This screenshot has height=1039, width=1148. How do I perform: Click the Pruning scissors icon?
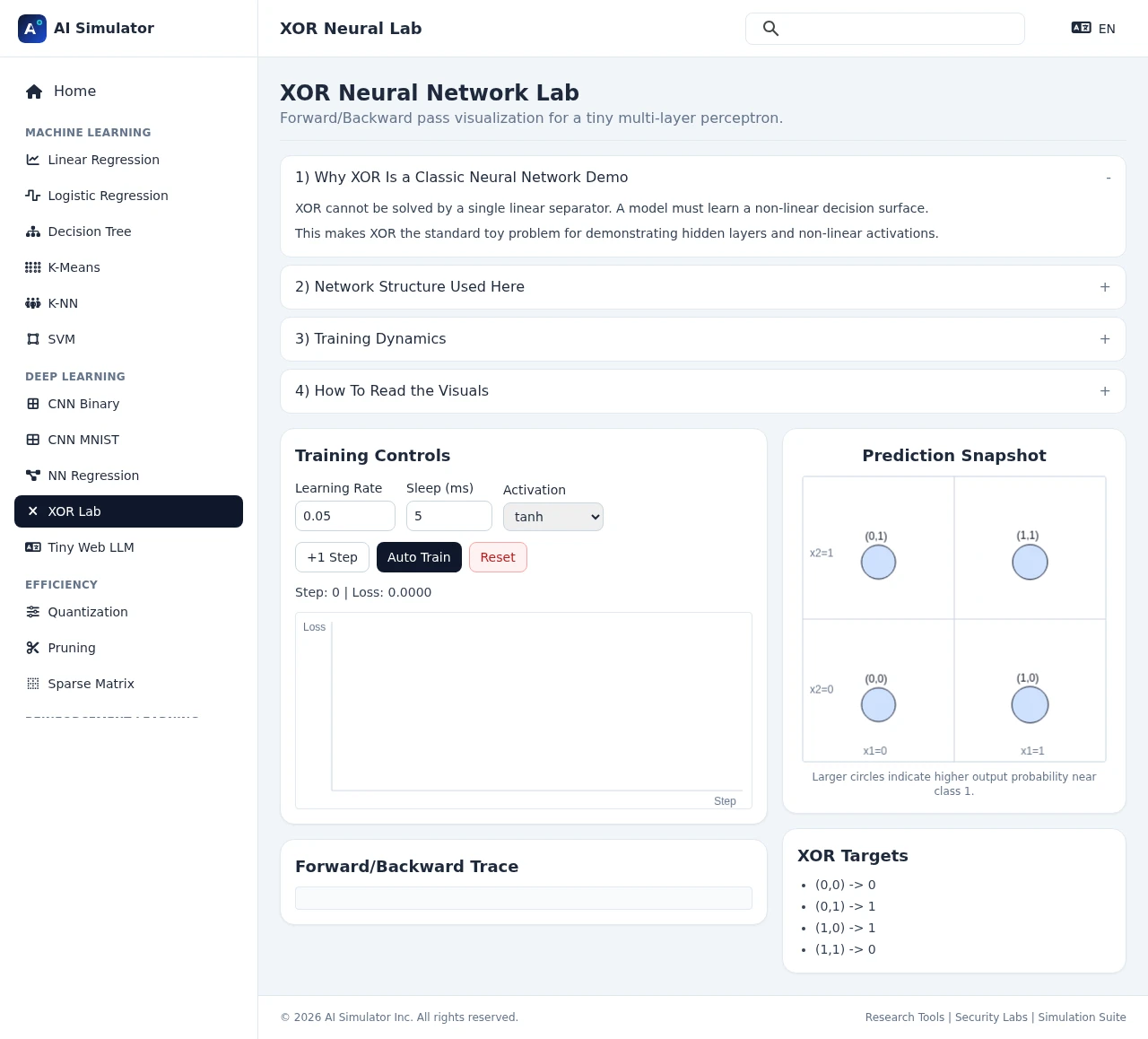[33, 648]
